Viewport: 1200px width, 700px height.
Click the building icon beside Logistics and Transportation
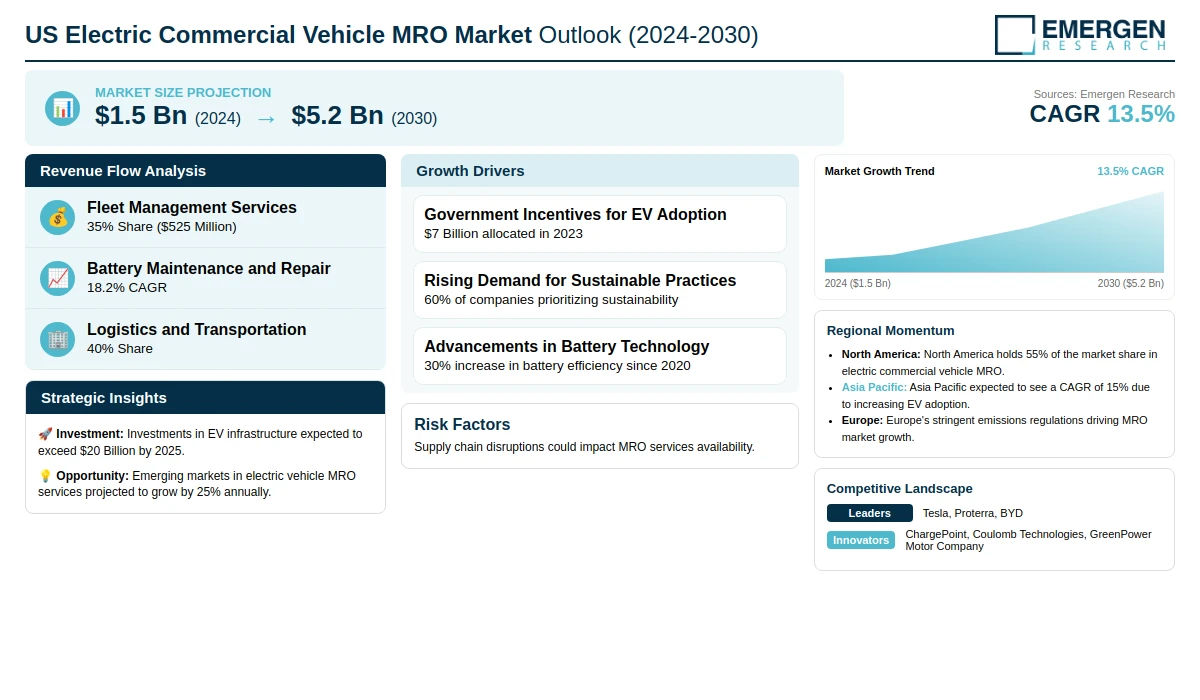click(x=58, y=339)
